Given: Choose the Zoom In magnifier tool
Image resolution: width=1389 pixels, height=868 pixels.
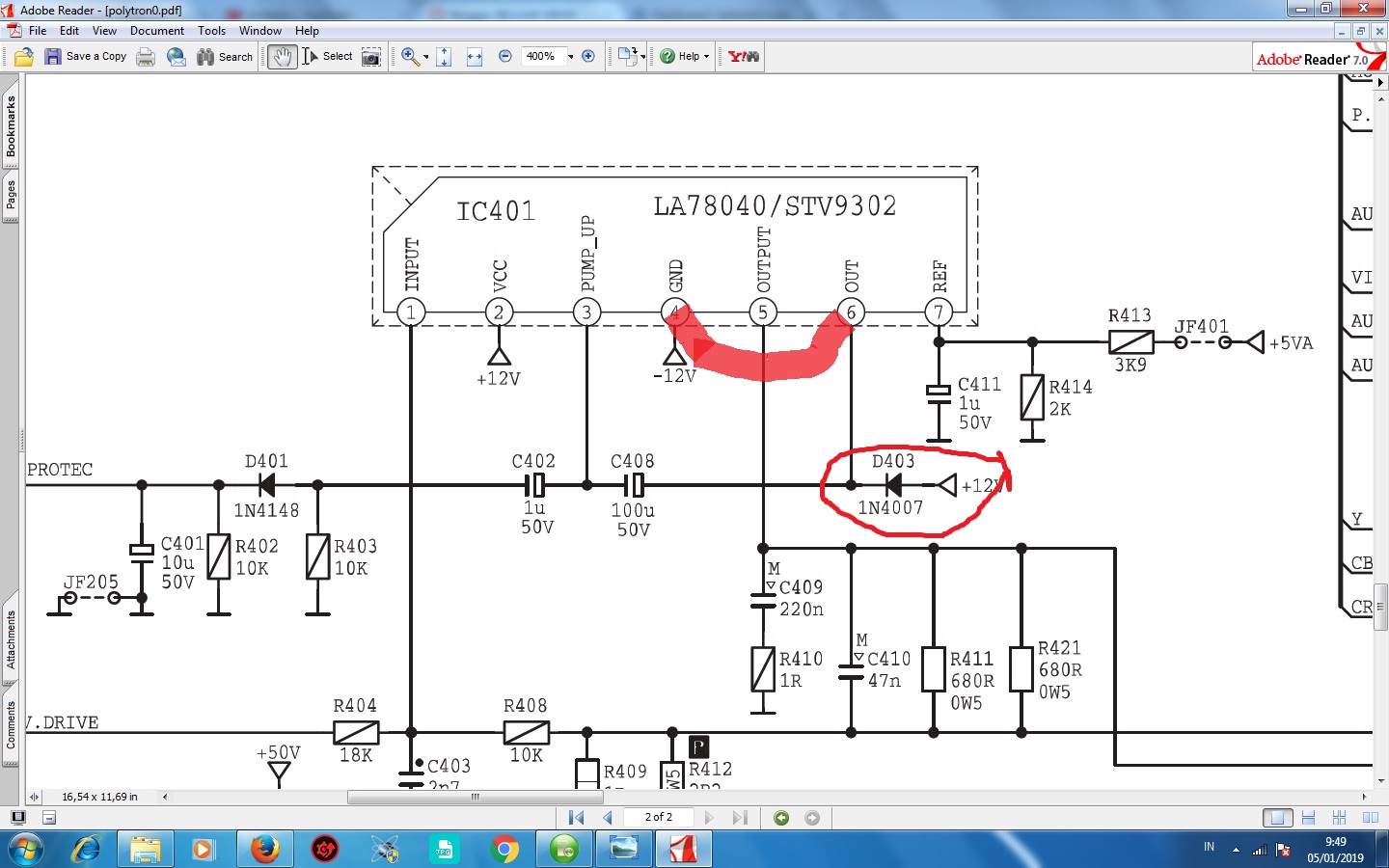Looking at the screenshot, I should (x=410, y=57).
